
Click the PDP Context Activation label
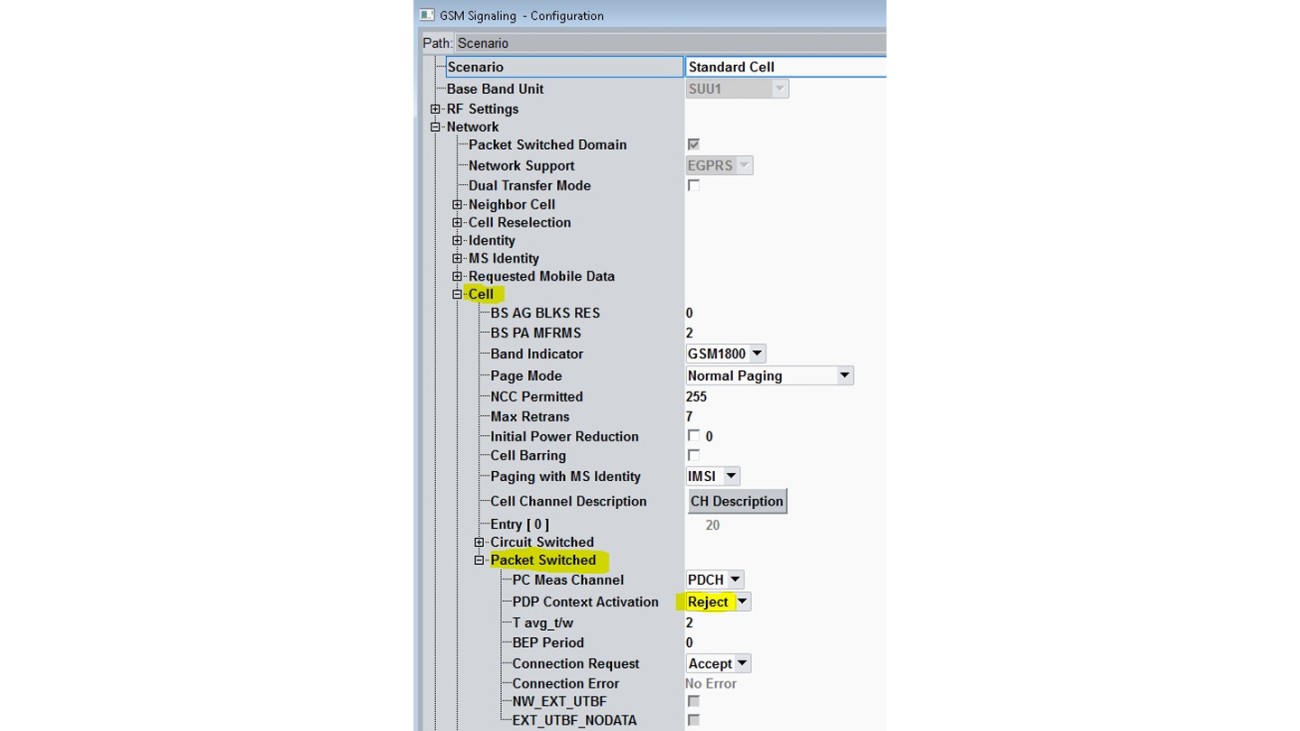585,601
